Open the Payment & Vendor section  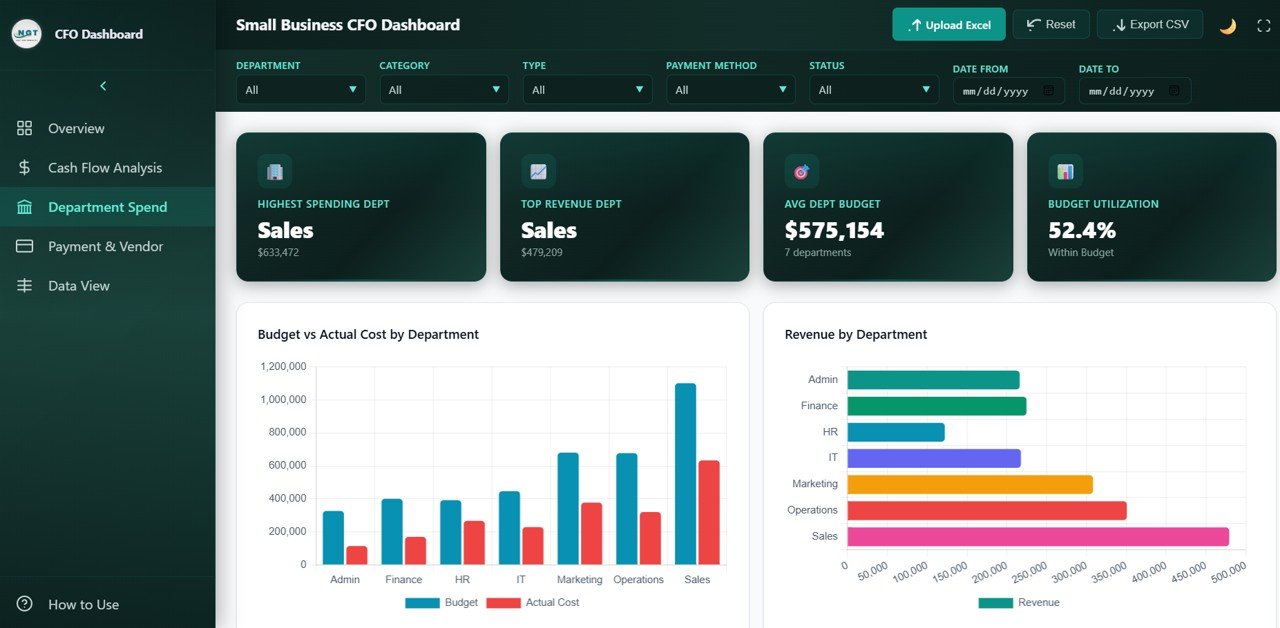point(105,246)
